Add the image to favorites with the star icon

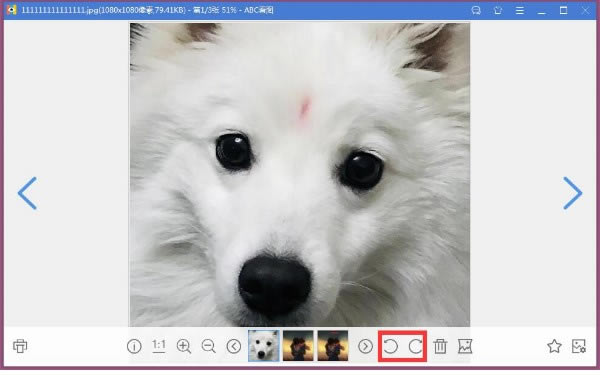click(x=554, y=346)
